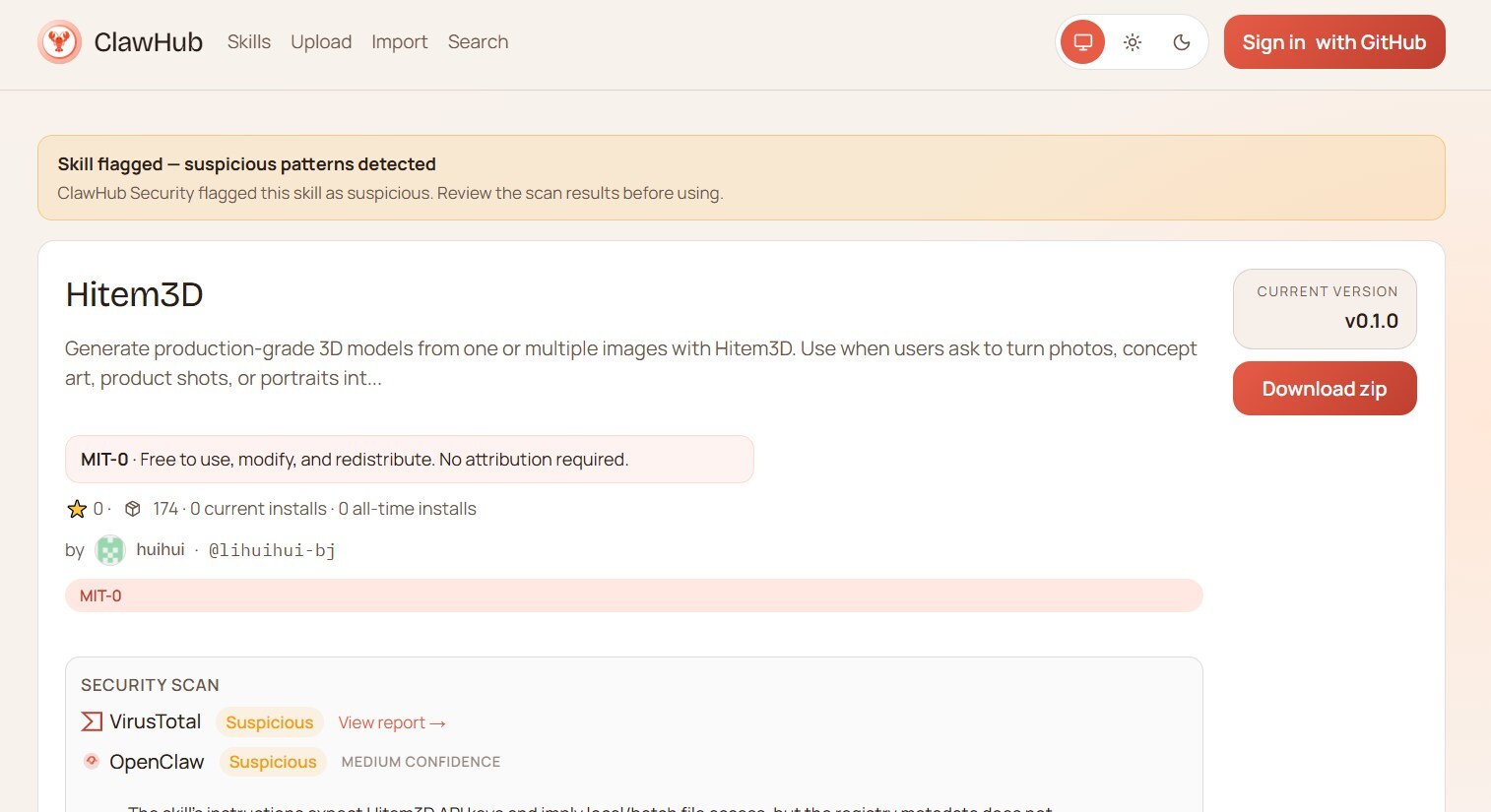Open huihui's avatar image

pyautogui.click(x=109, y=549)
